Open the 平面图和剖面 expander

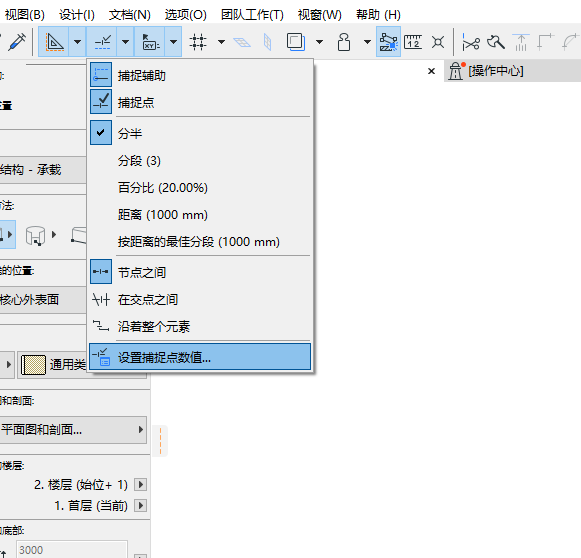pyautogui.click(x=73, y=430)
